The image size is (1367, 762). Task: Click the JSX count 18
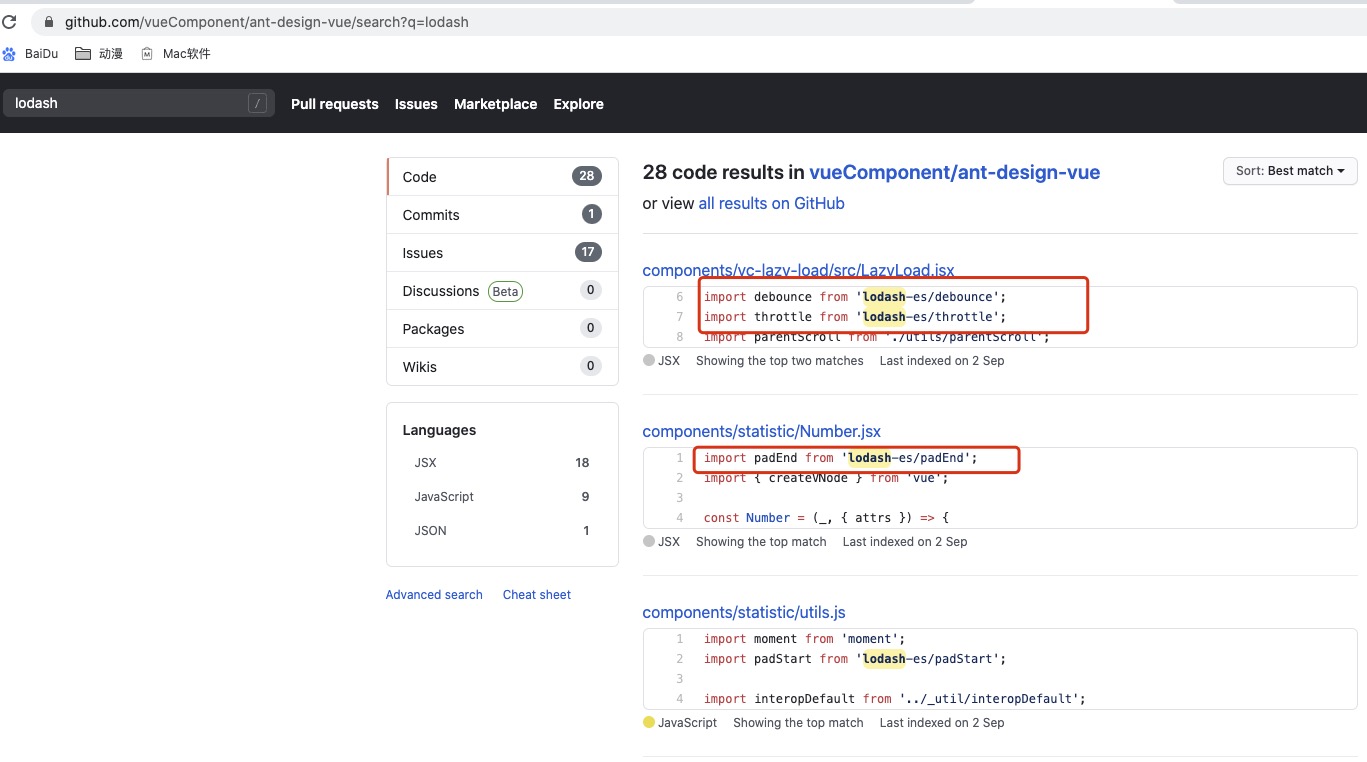pos(582,463)
